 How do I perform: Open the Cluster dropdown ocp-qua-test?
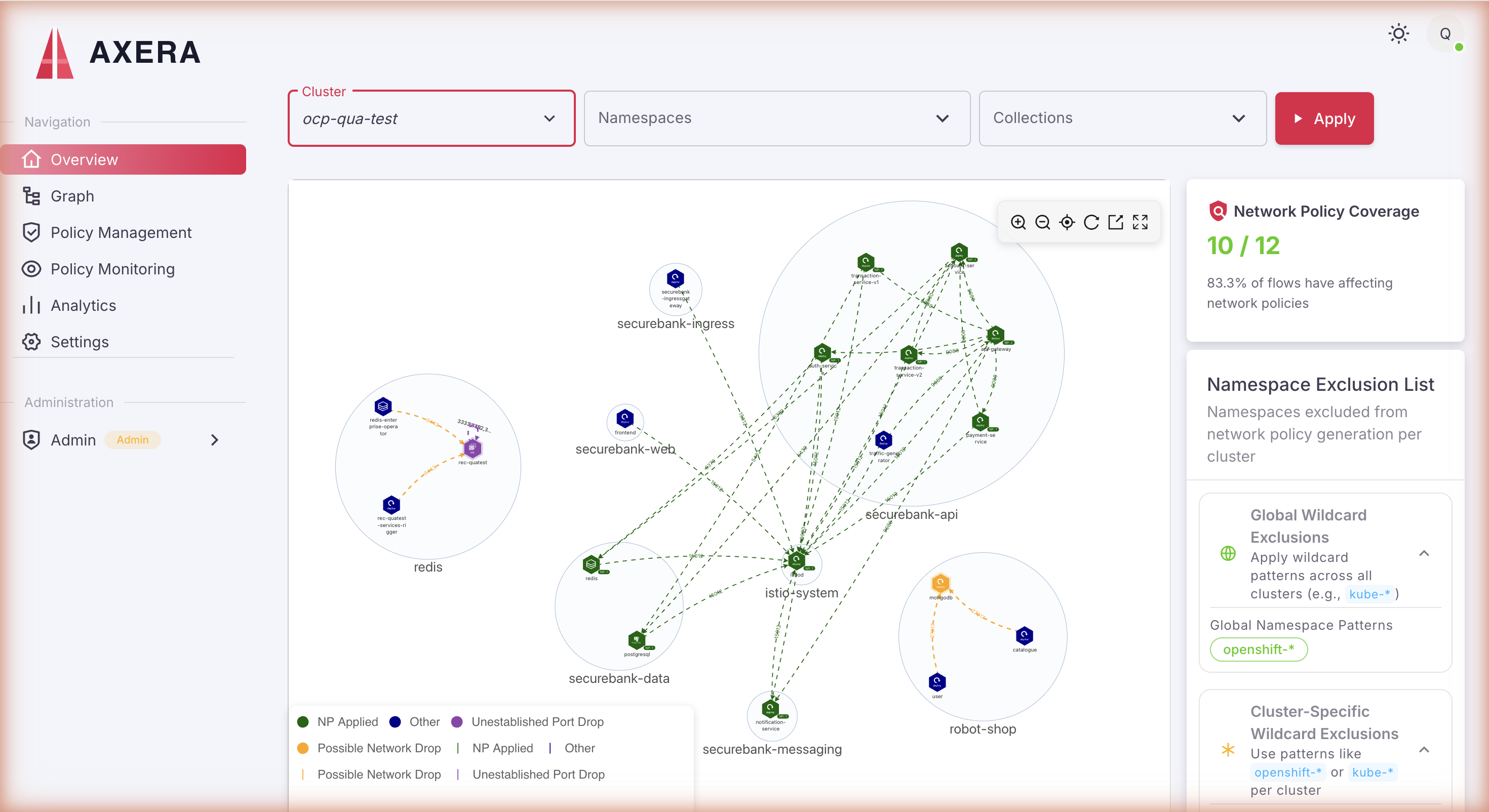pos(431,118)
